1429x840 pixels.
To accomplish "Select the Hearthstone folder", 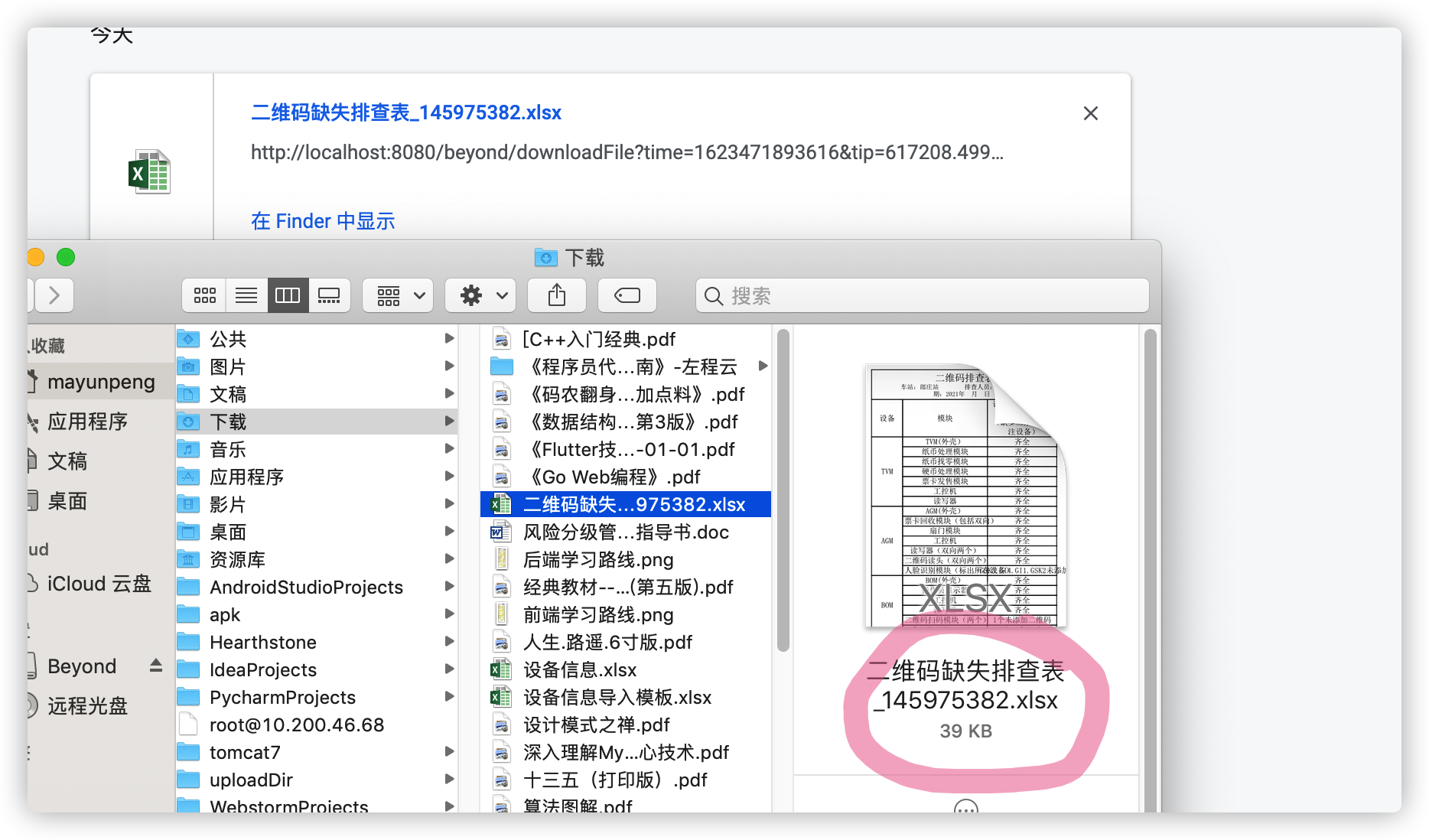I will (x=317, y=642).
